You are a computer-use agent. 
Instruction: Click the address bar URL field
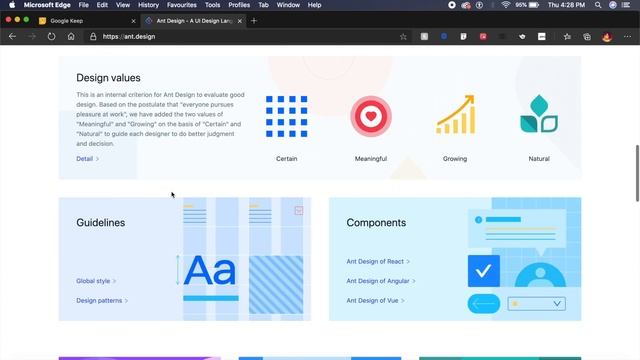coord(245,37)
